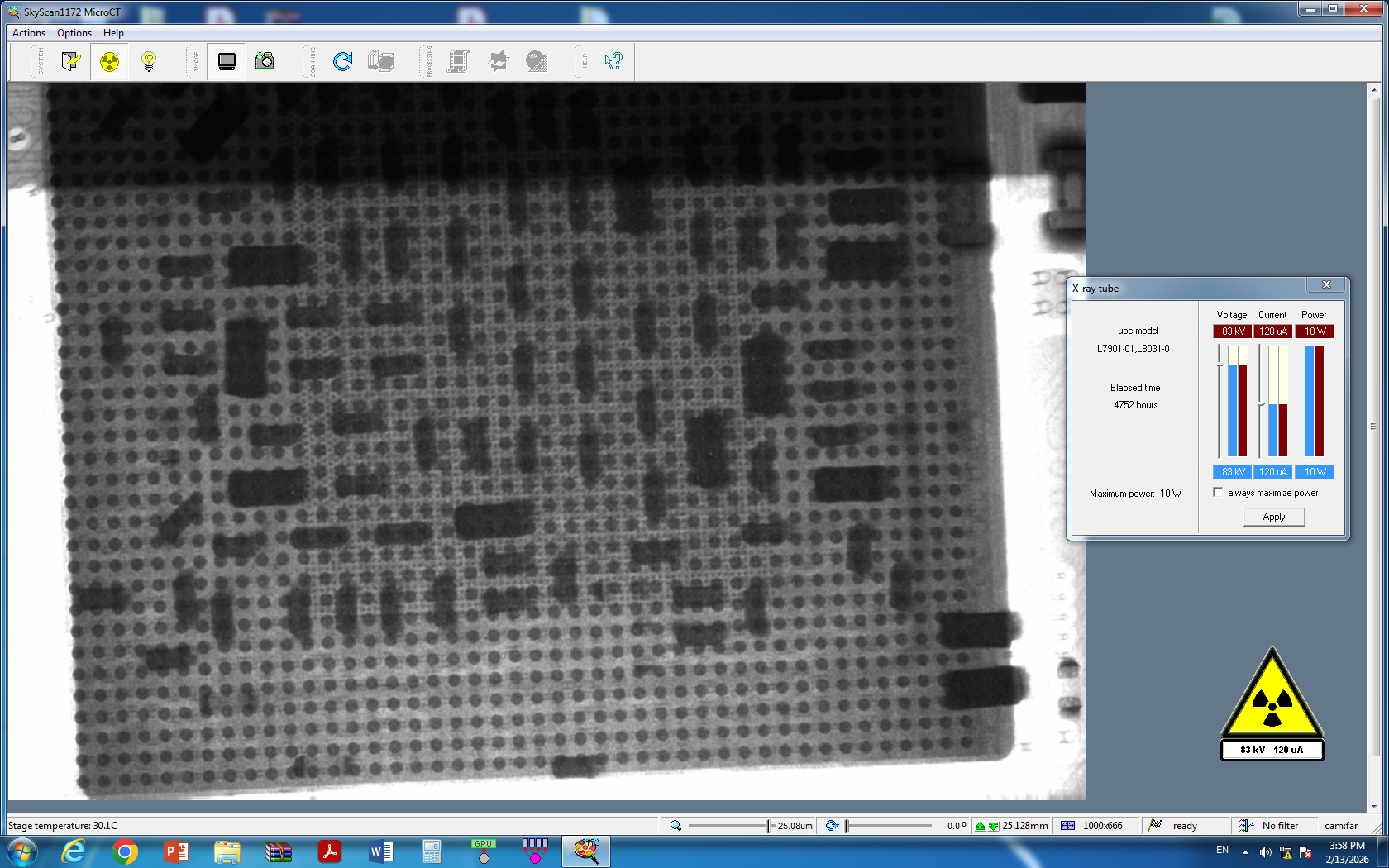The height and width of the screenshot is (868, 1389).
Task: Enable the always maximize power checkbox
Action: [x=1218, y=493]
